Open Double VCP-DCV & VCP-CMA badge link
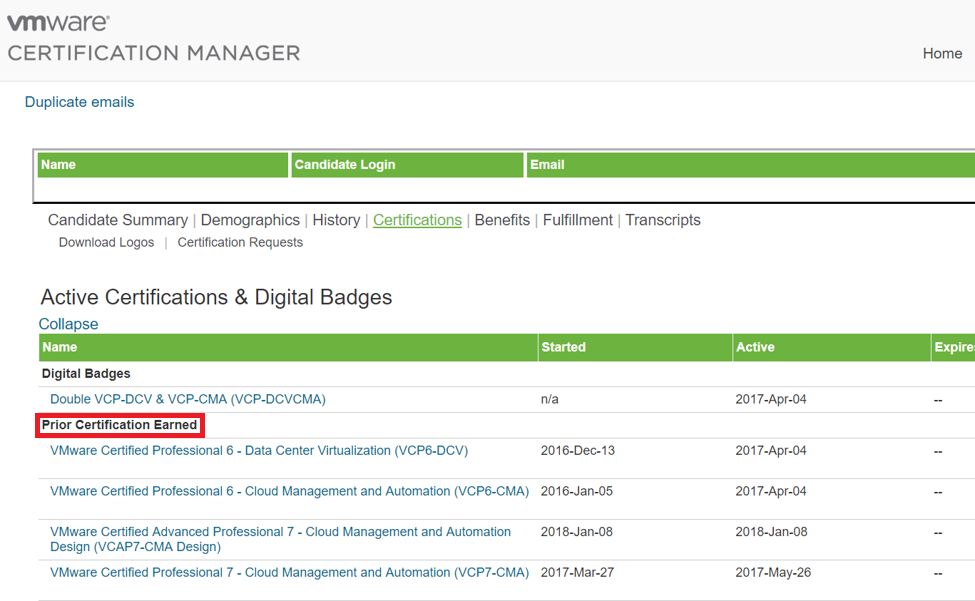Screen dimensions: 975x601 pos(188,399)
